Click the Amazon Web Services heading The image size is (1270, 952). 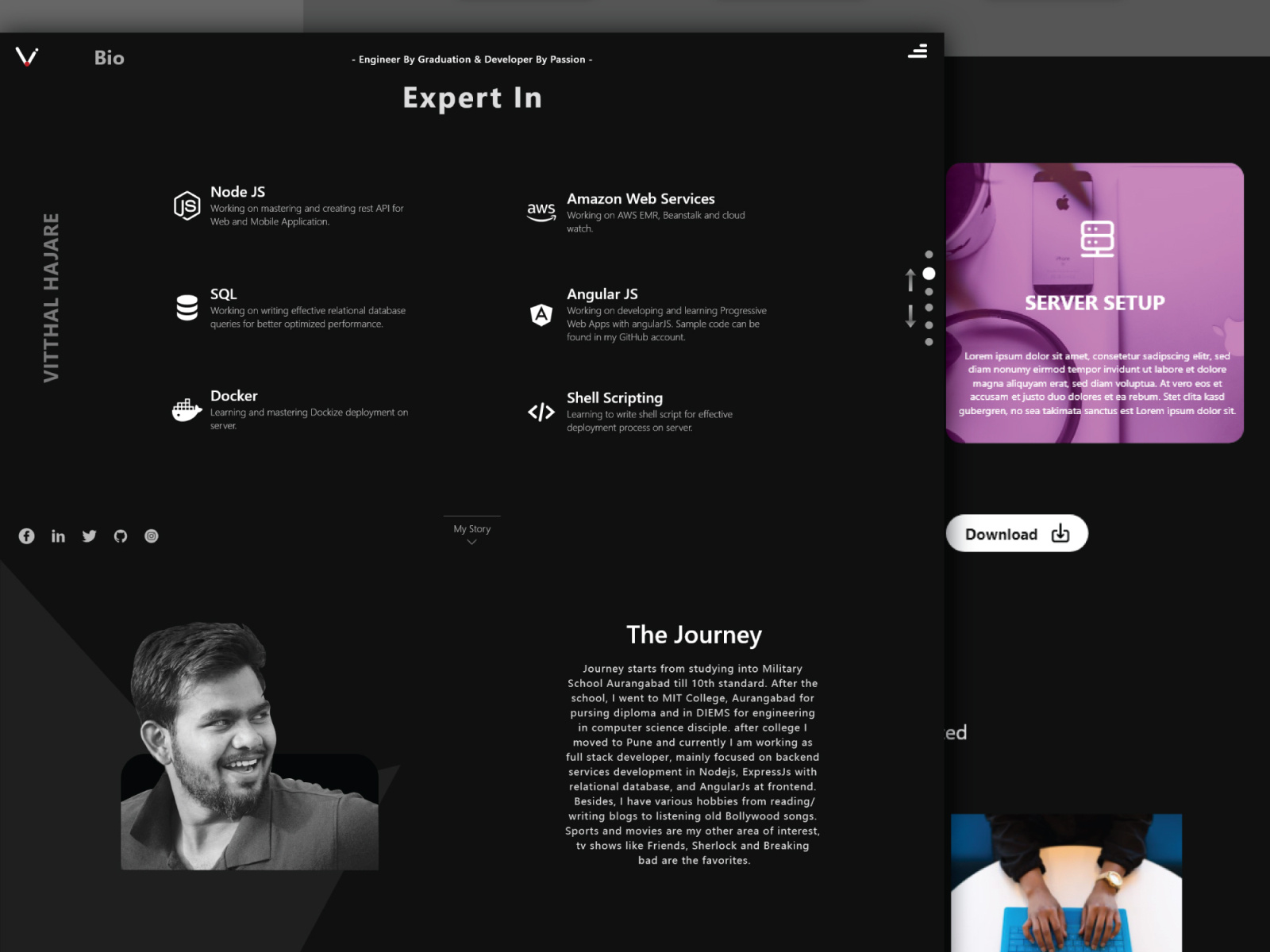coord(641,199)
